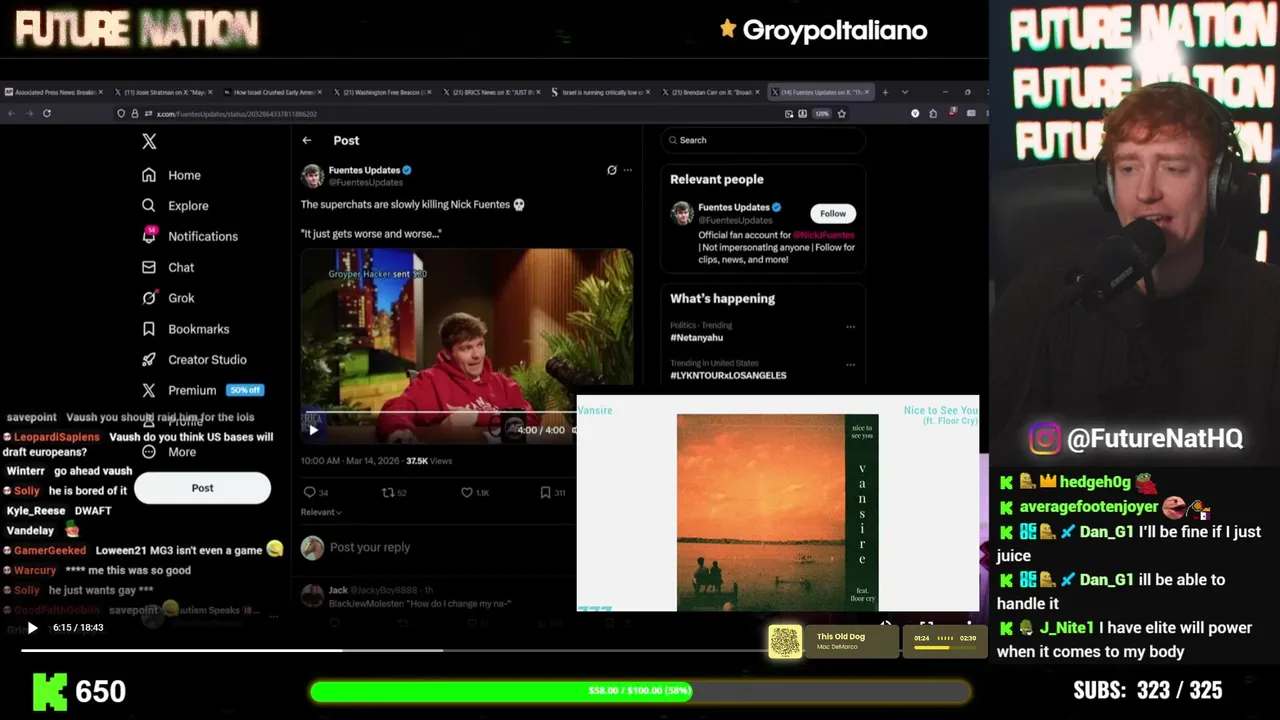Click the 120% zoom level indicator
Screen dimensions: 1280x720
point(821,114)
